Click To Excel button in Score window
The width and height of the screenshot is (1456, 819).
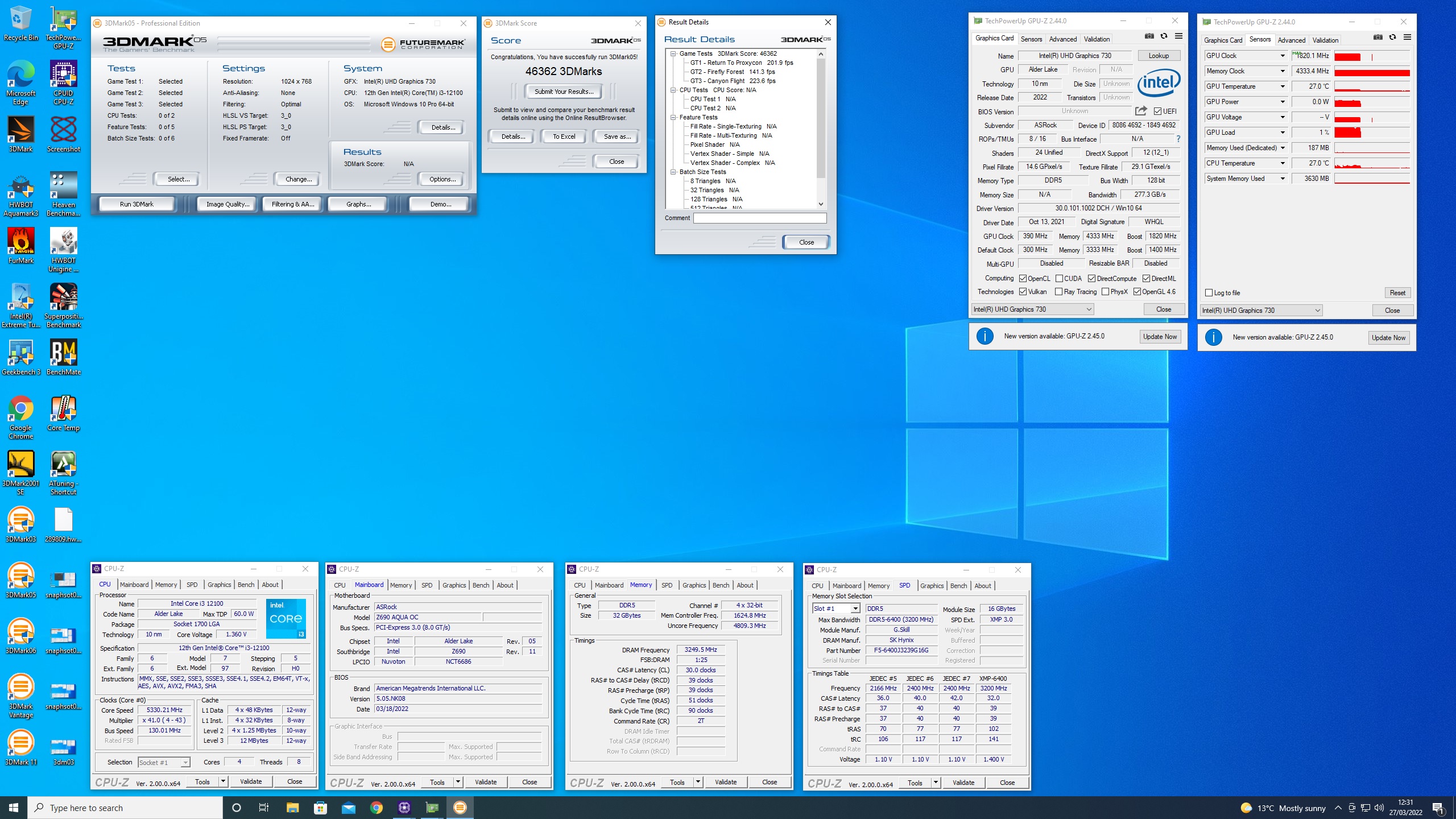(x=564, y=136)
